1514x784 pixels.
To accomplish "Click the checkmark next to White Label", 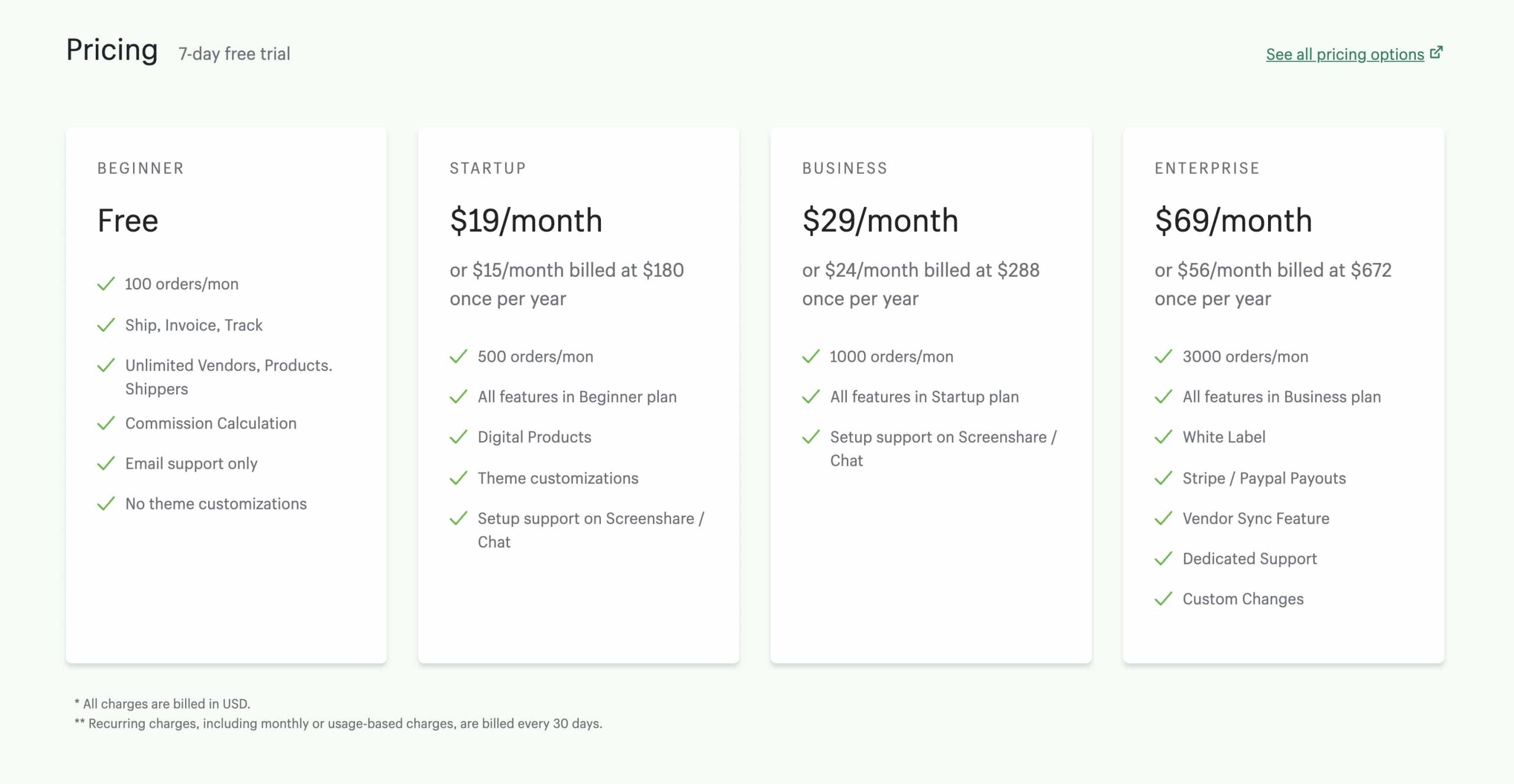I will [1163, 437].
